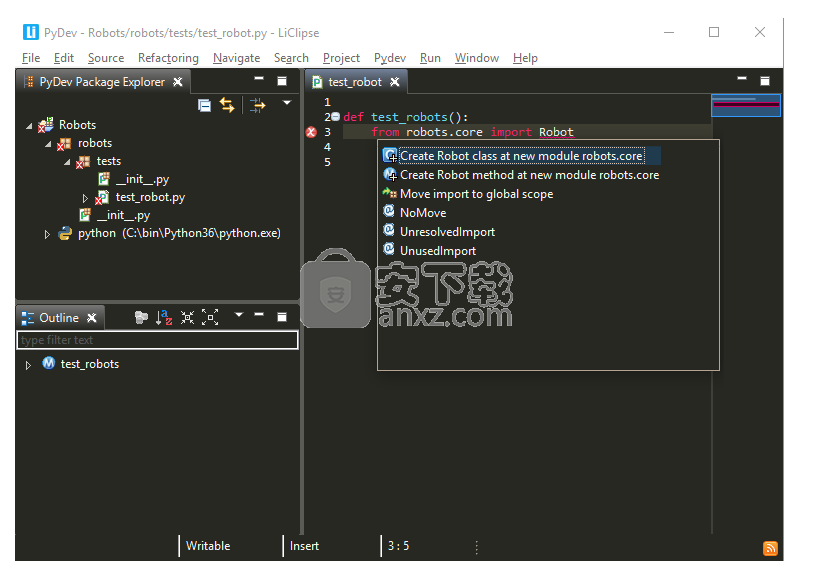Collapse the test_robots function fold marker
Screen dimensions: 816x580
click(x=336, y=117)
